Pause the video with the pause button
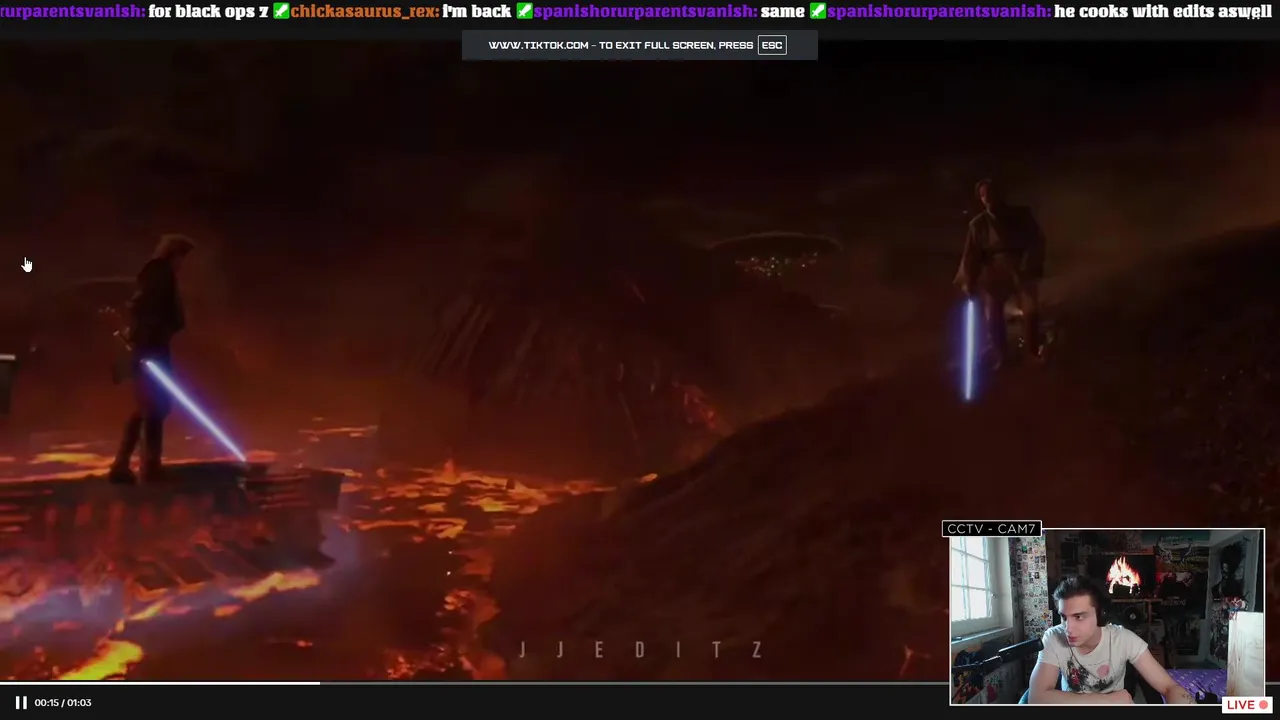The image size is (1280, 720). [21, 703]
